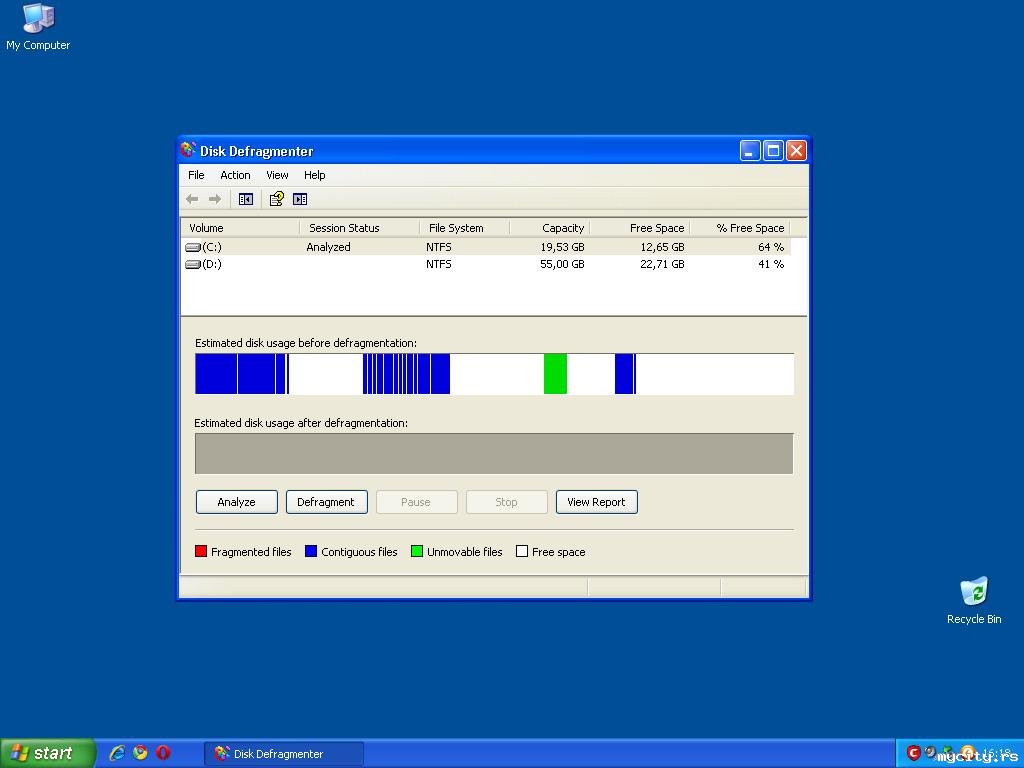
Task: Click the View Report button
Action: (x=596, y=502)
